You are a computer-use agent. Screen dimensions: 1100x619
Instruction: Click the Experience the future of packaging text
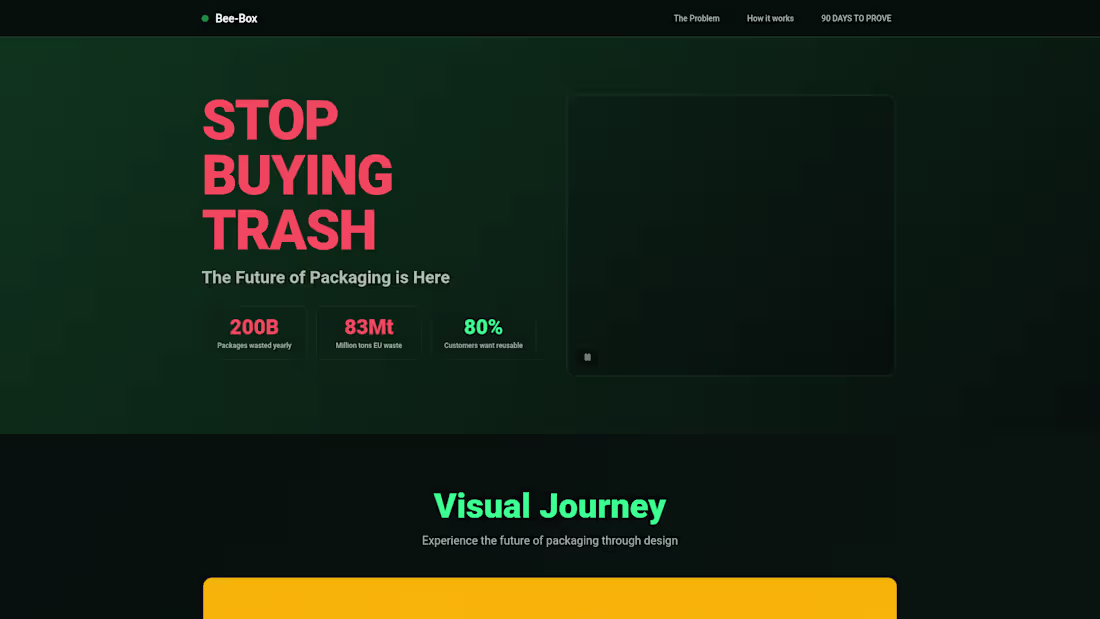tap(549, 540)
